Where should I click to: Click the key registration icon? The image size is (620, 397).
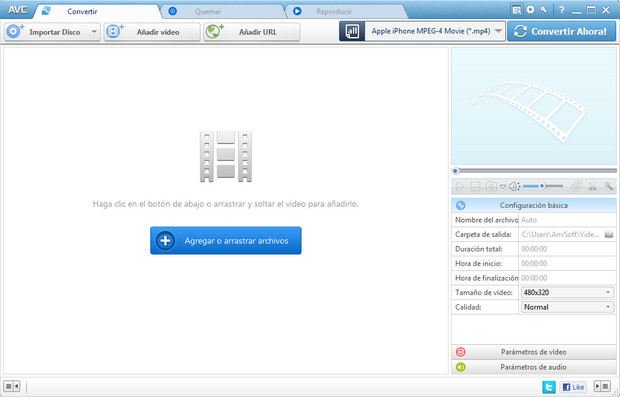click(544, 9)
